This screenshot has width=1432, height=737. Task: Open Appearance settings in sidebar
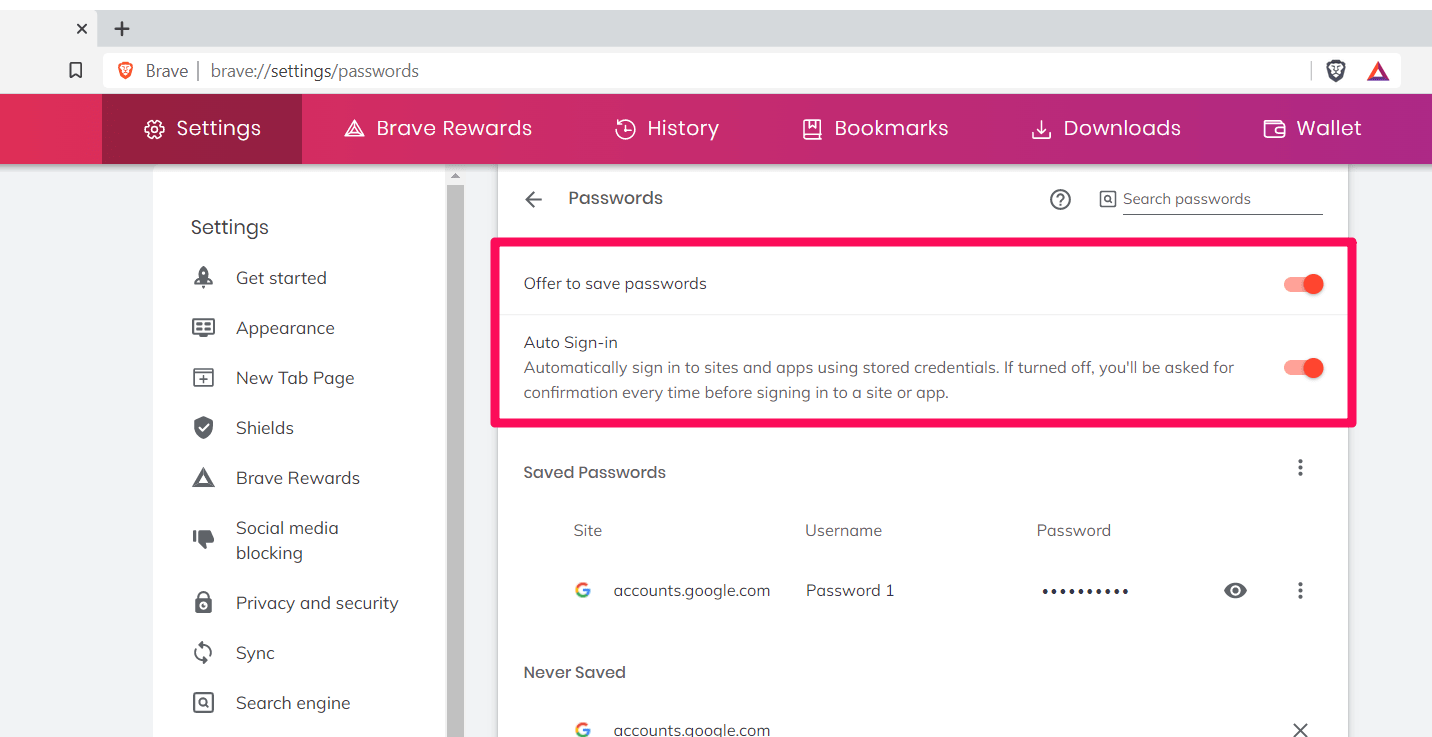[x=285, y=328]
